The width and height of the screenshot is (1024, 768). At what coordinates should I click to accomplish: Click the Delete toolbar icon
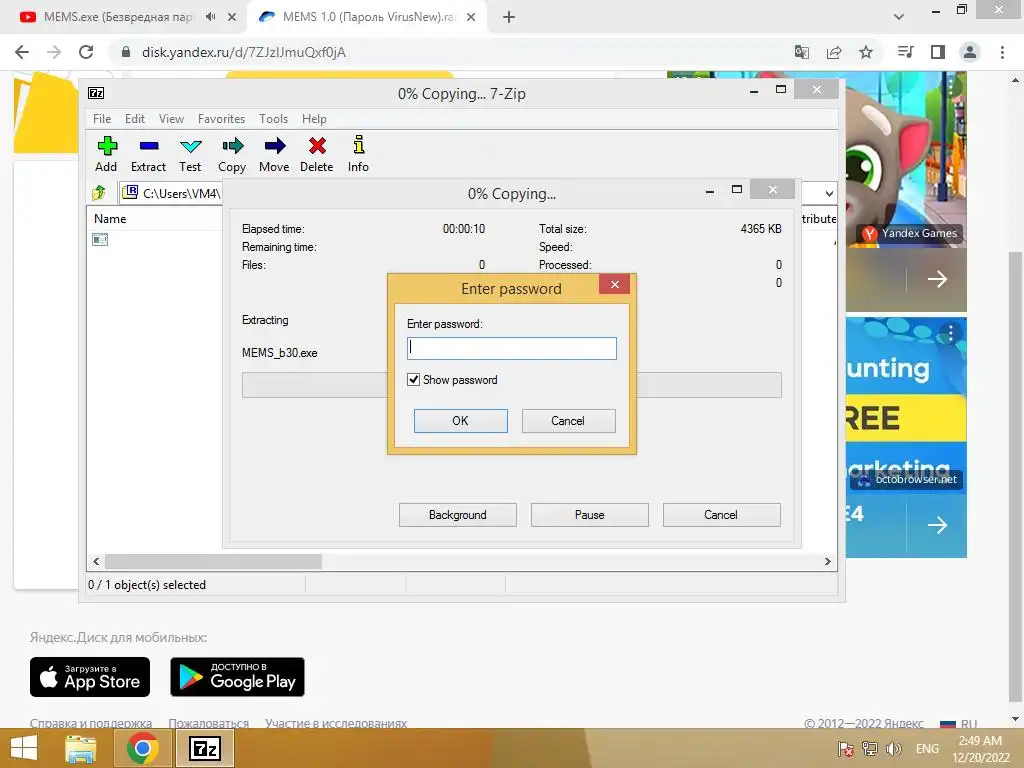[x=317, y=146]
